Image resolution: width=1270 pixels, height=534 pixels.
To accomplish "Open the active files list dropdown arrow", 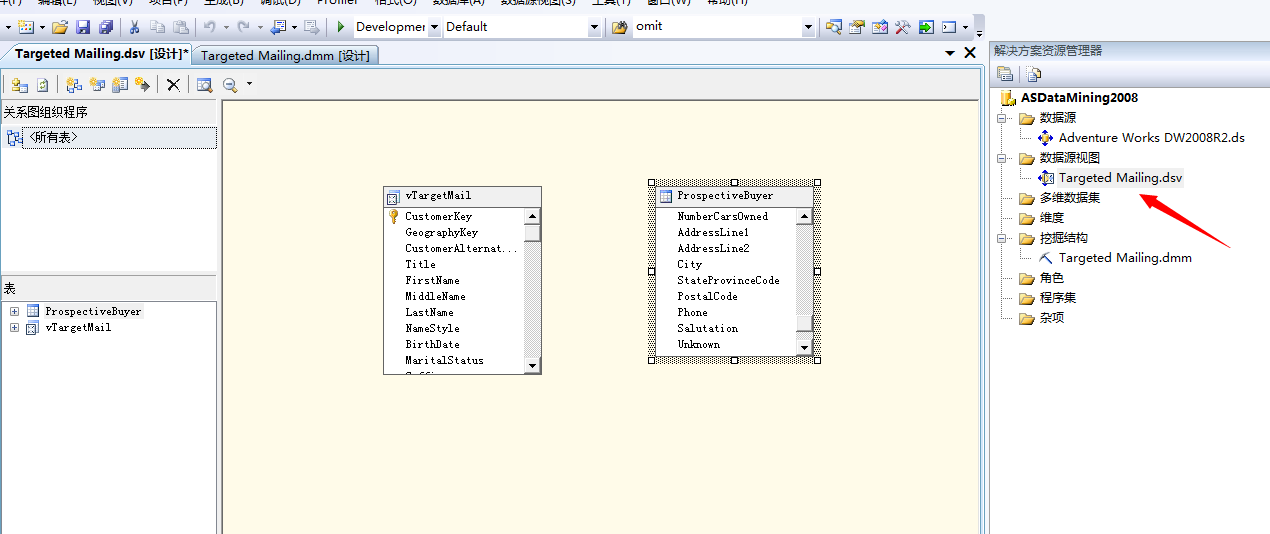I will click(950, 53).
